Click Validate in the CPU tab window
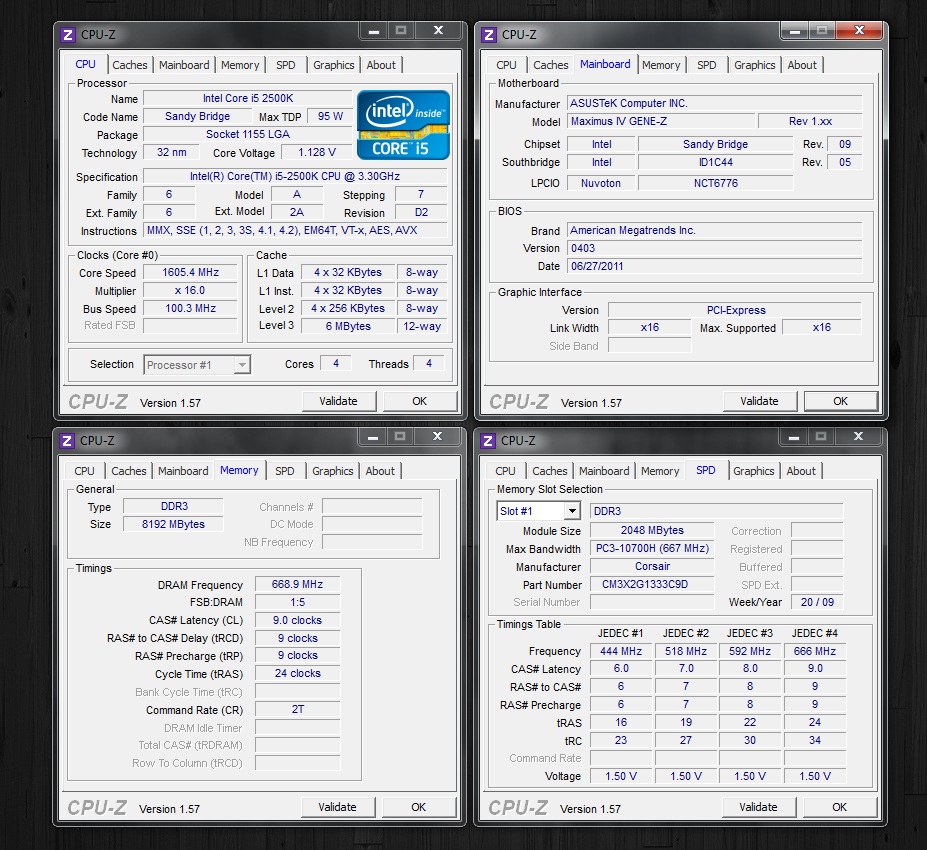This screenshot has height=850, width=927. point(339,401)
